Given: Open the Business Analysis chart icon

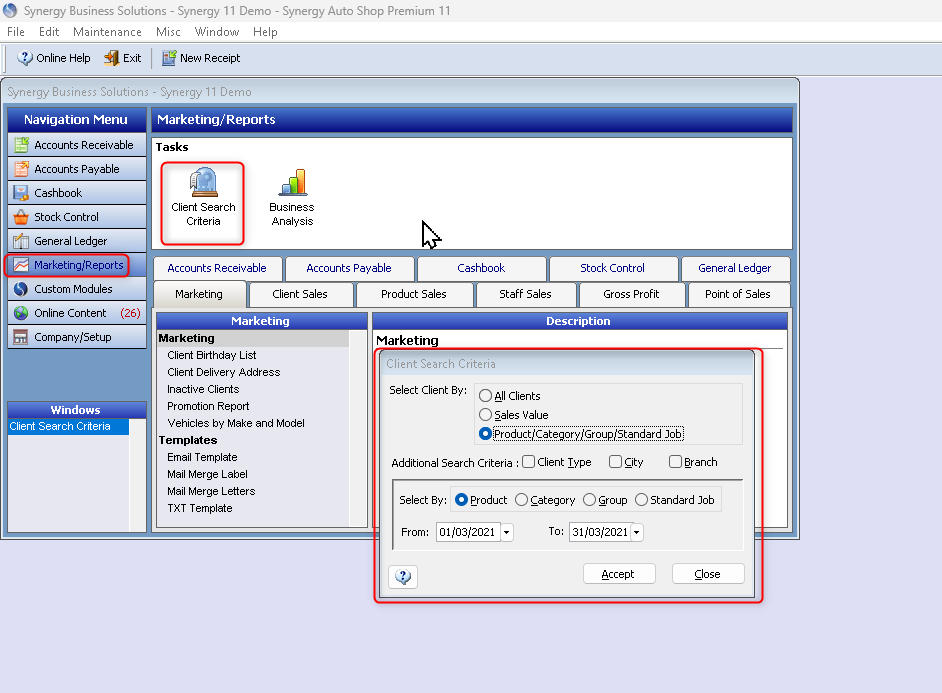Looking at the screenshot, I should 293,182.
